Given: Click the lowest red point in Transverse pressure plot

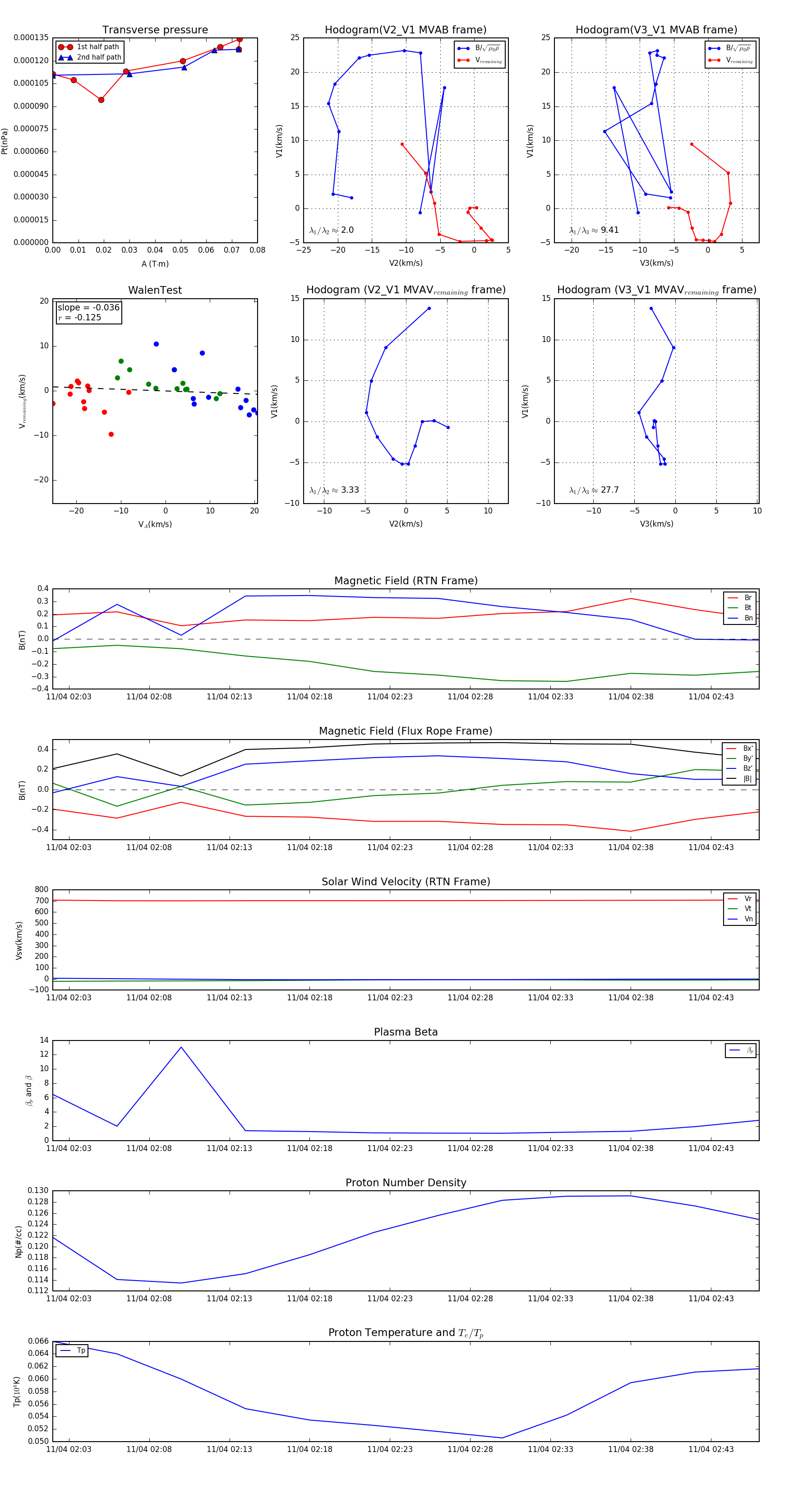Looking at the screenshot, I should click(x=101, y=100).
